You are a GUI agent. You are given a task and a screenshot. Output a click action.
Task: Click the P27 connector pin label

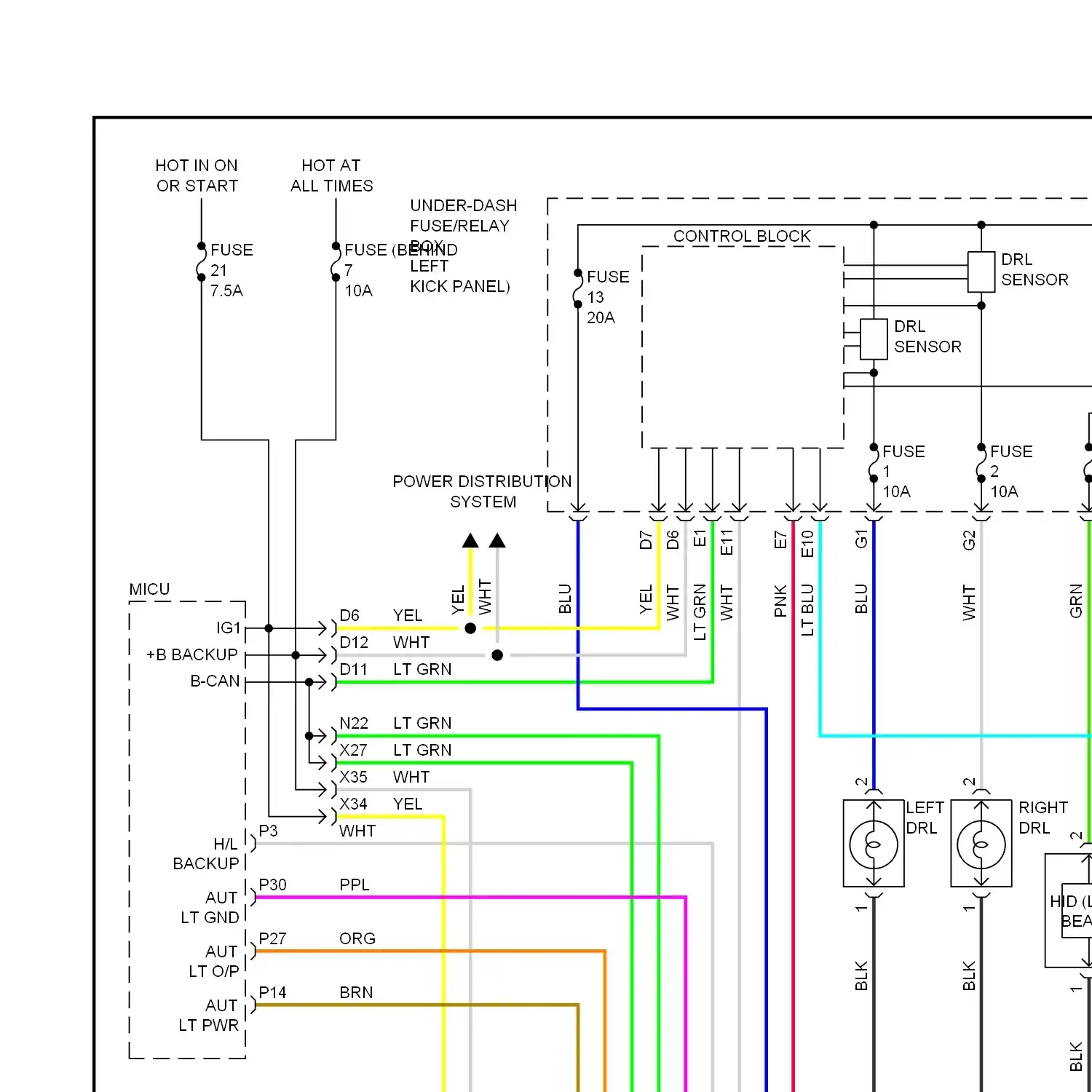coord(272,938)
